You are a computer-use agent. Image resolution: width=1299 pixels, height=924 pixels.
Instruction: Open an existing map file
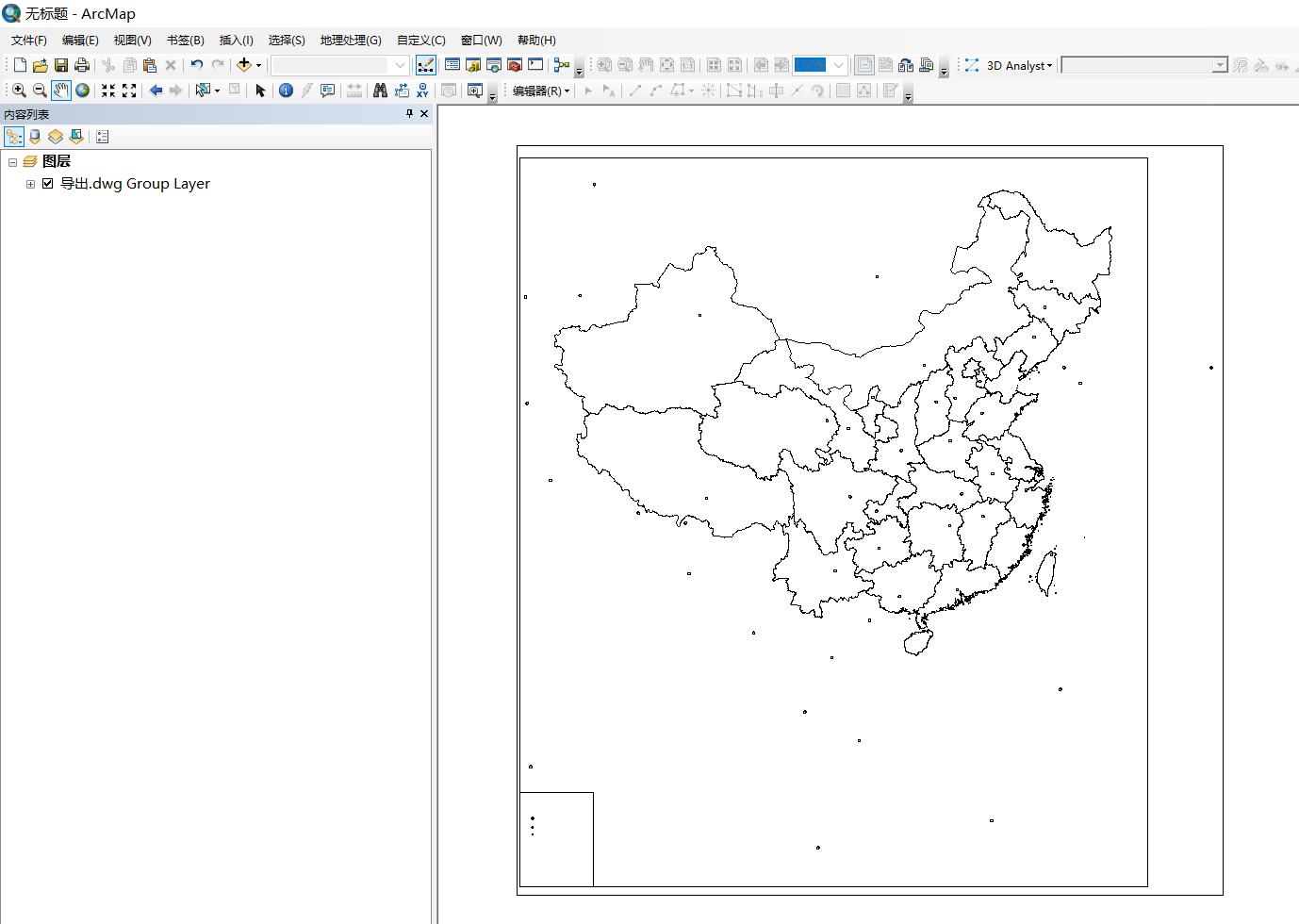click(40, 65)
